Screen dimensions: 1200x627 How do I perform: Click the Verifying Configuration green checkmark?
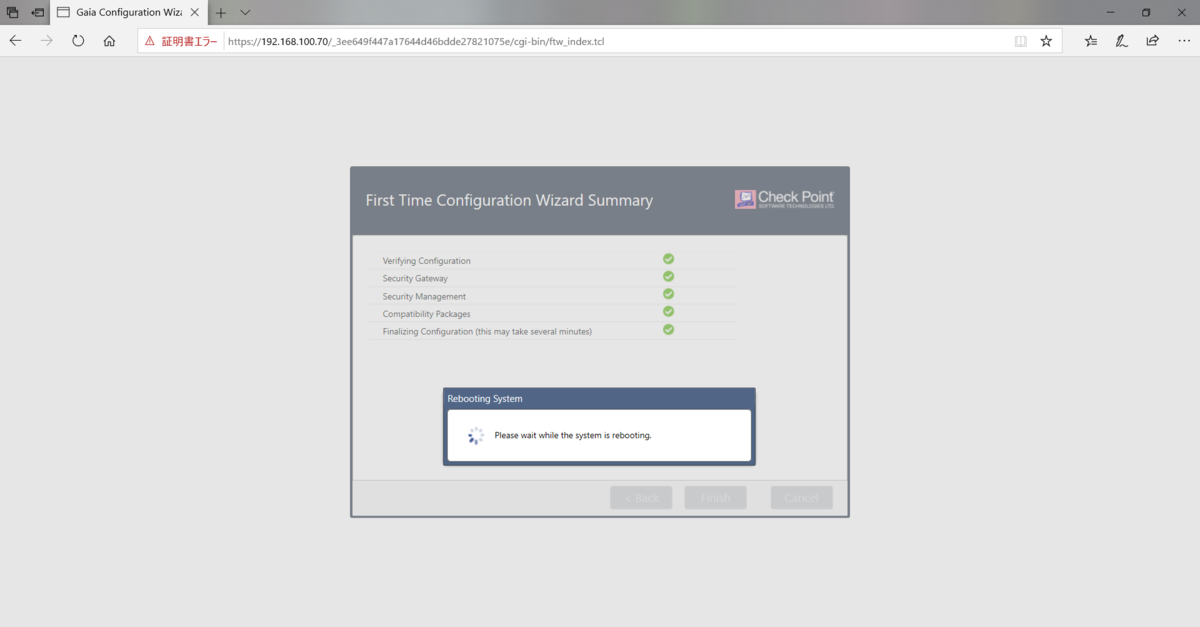click(x=668, y=259)
